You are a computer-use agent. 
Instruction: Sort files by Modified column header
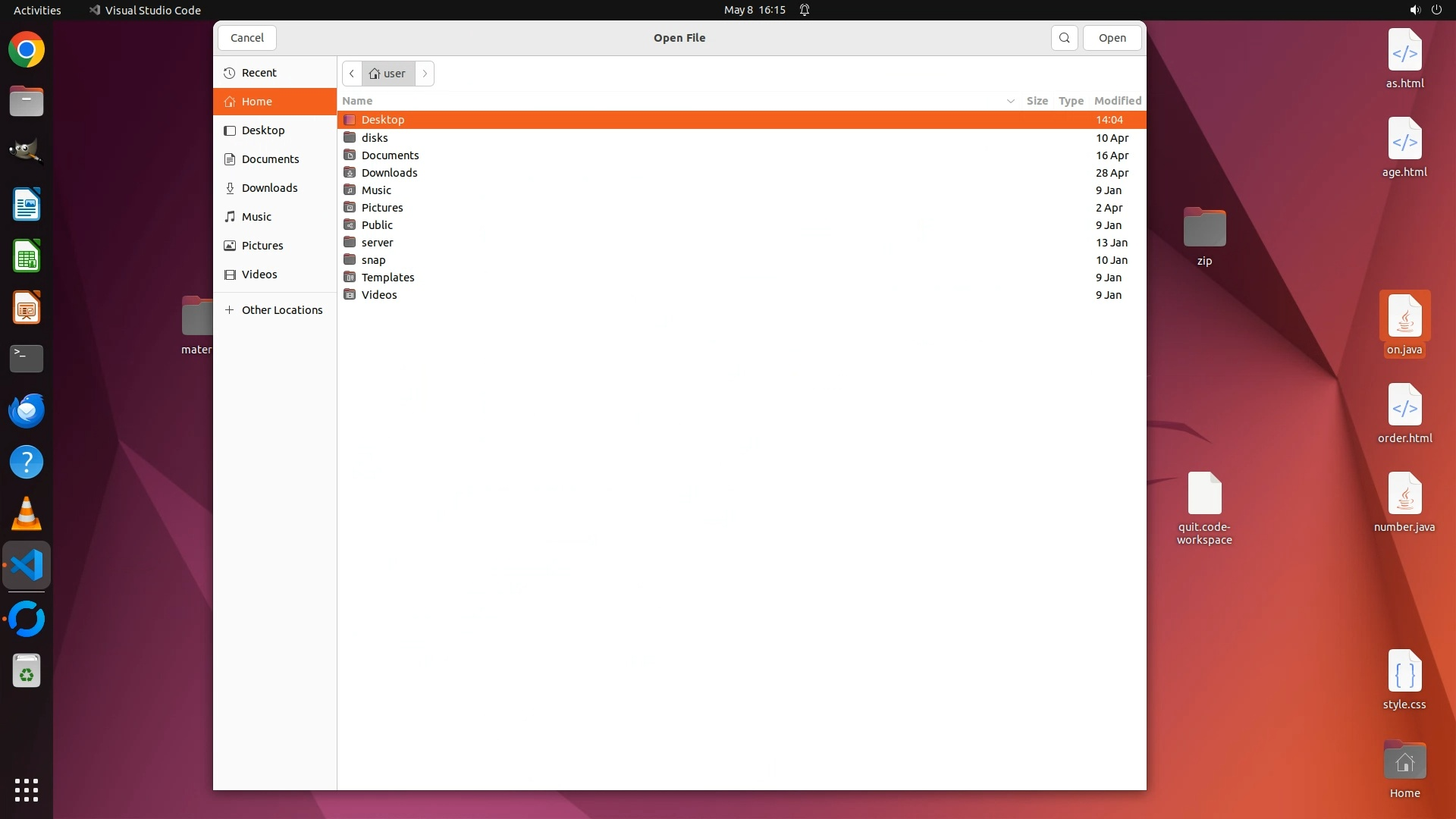pos(1117,101)
